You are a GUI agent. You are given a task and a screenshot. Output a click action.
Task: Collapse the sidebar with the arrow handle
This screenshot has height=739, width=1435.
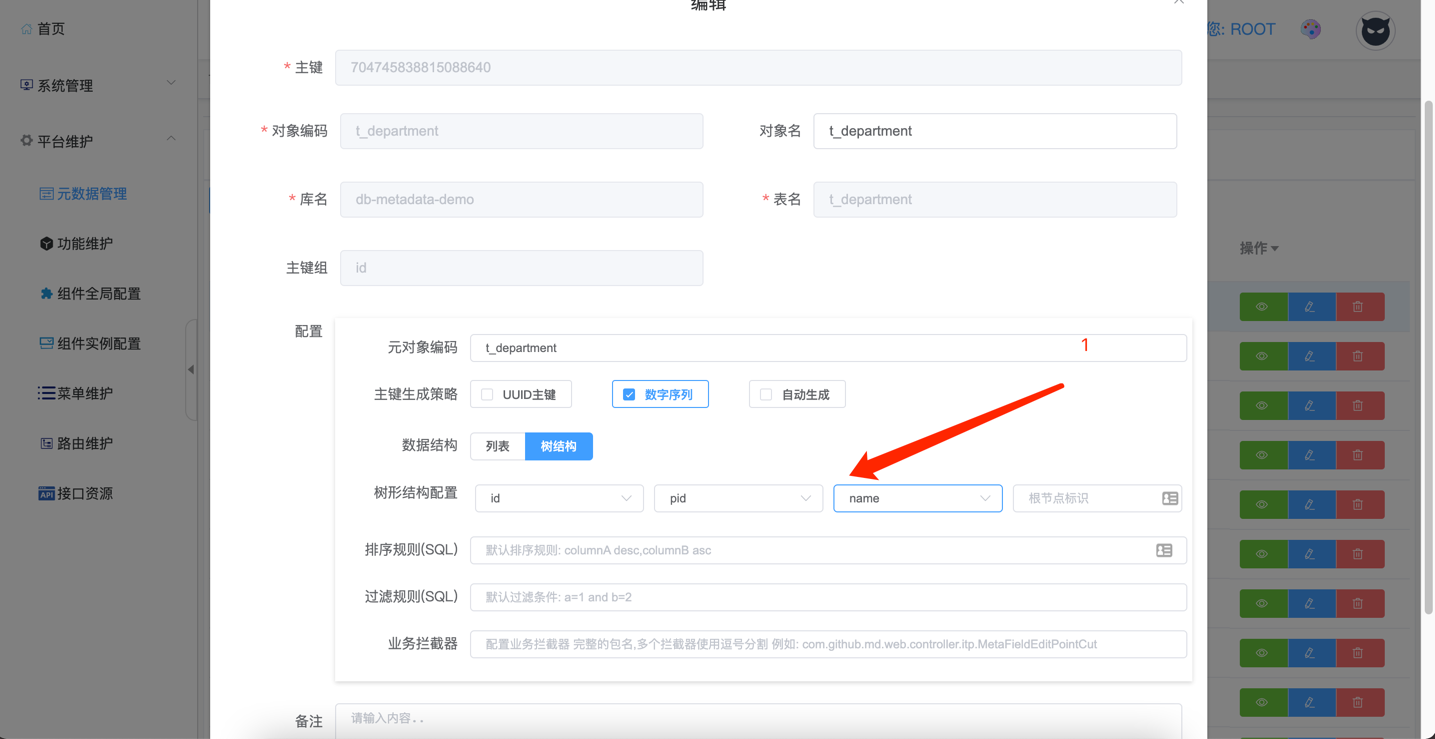coord(191,370)
